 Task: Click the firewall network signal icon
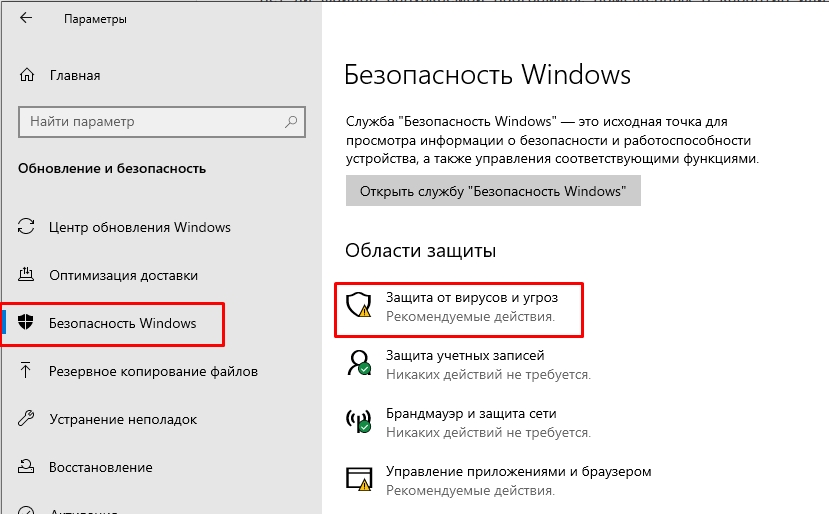coord(358,421)
